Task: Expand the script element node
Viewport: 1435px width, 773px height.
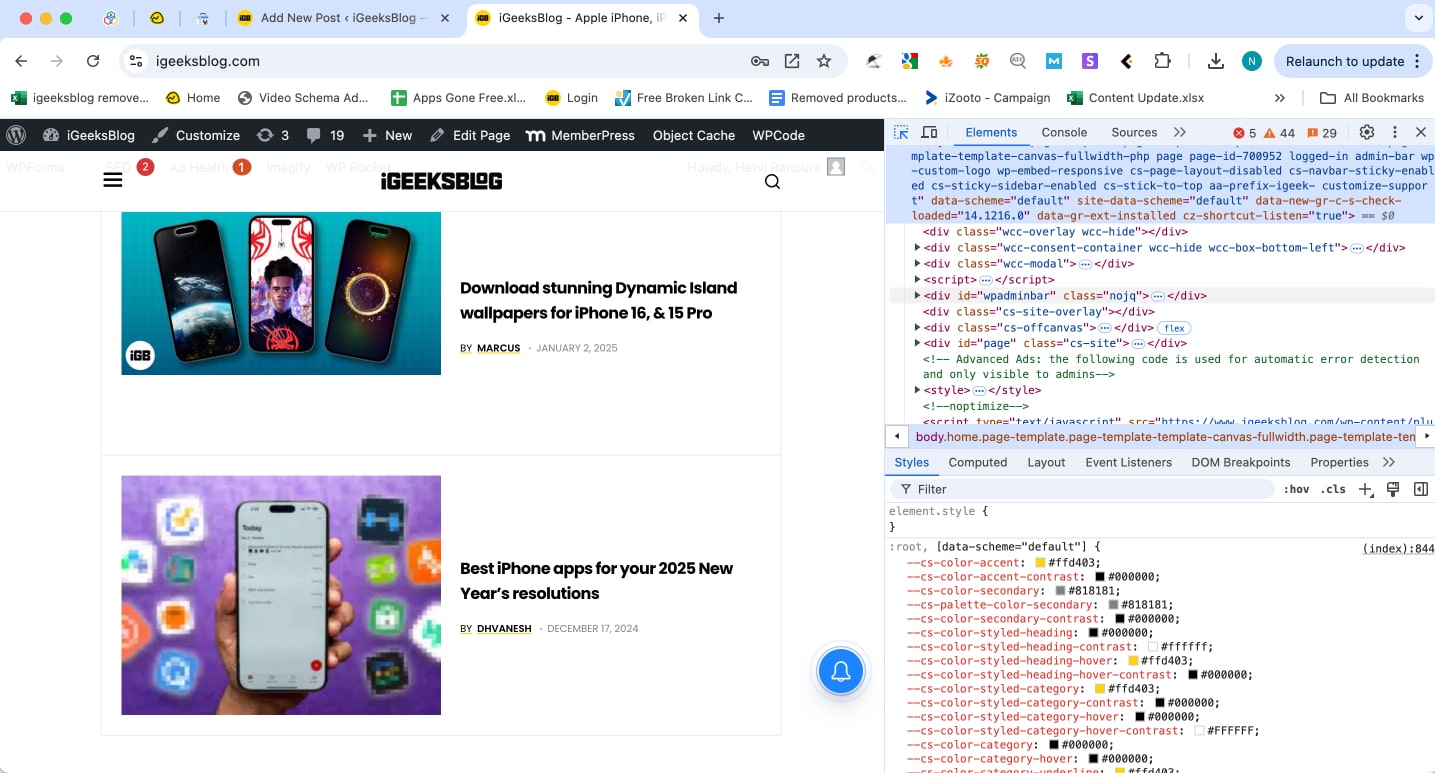Action: (918, 280)
